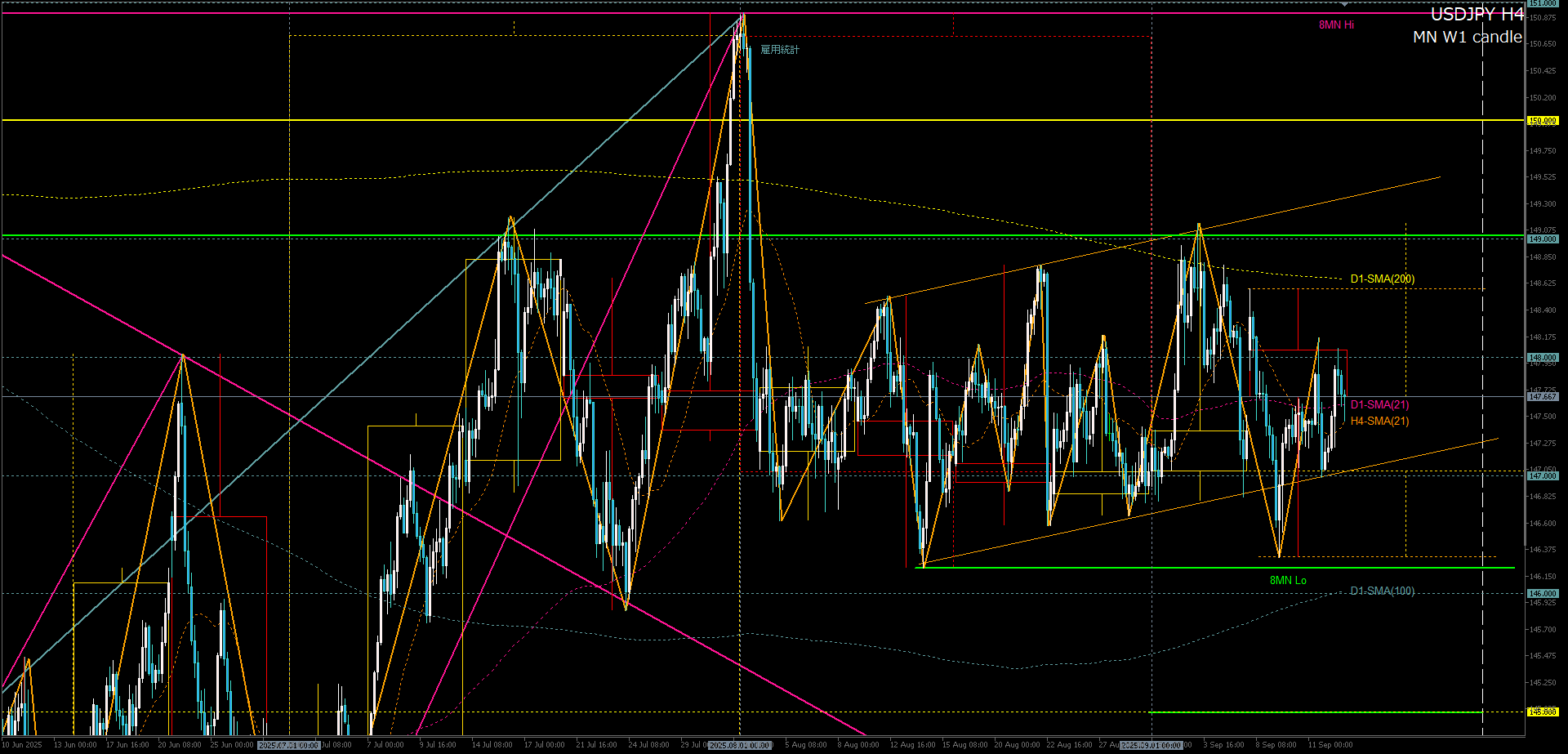
Task: Select the orange H4-SMA(21) label
Action: coord(1379,422)
